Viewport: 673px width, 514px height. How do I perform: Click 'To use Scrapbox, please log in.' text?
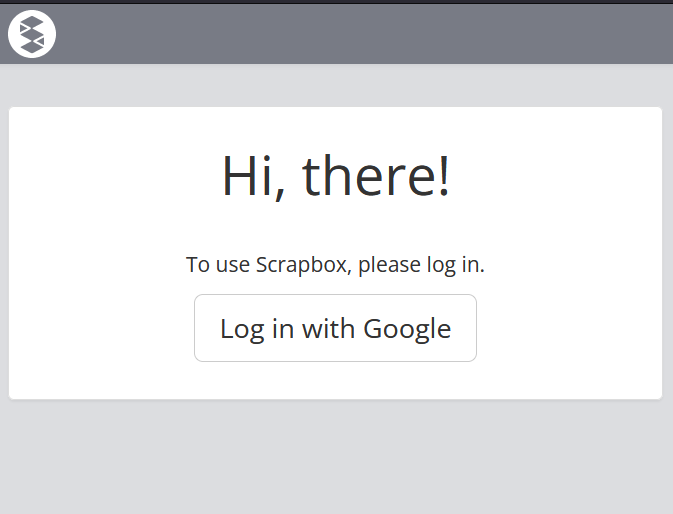(x=335, y=264)
